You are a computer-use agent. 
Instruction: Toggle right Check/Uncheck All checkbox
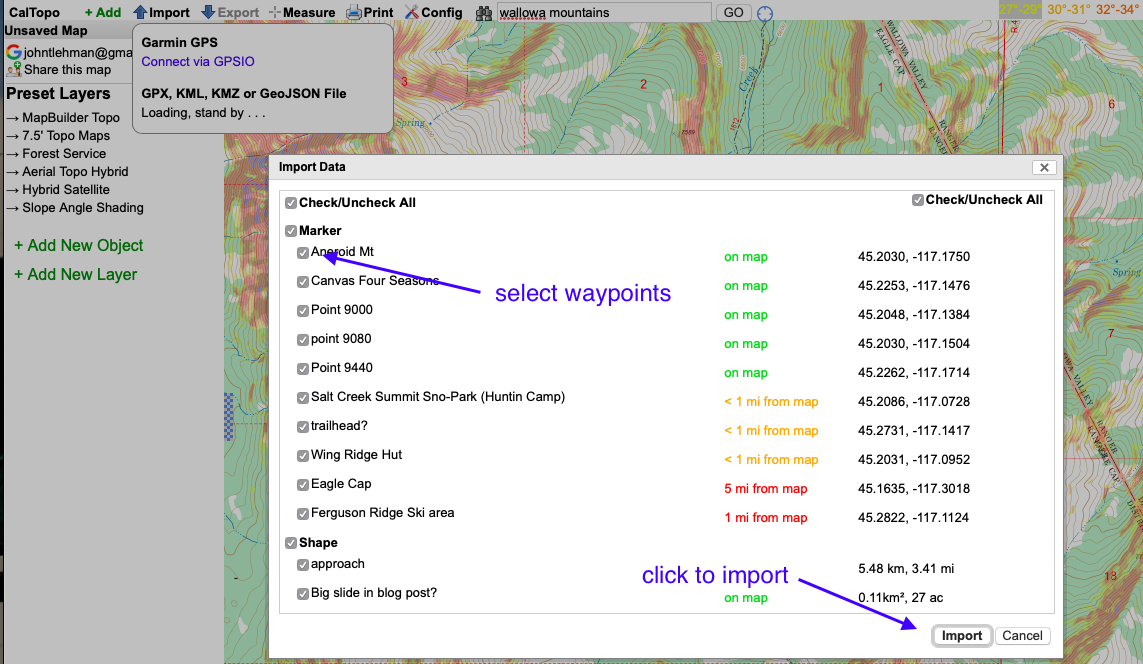tap(918, 200)
